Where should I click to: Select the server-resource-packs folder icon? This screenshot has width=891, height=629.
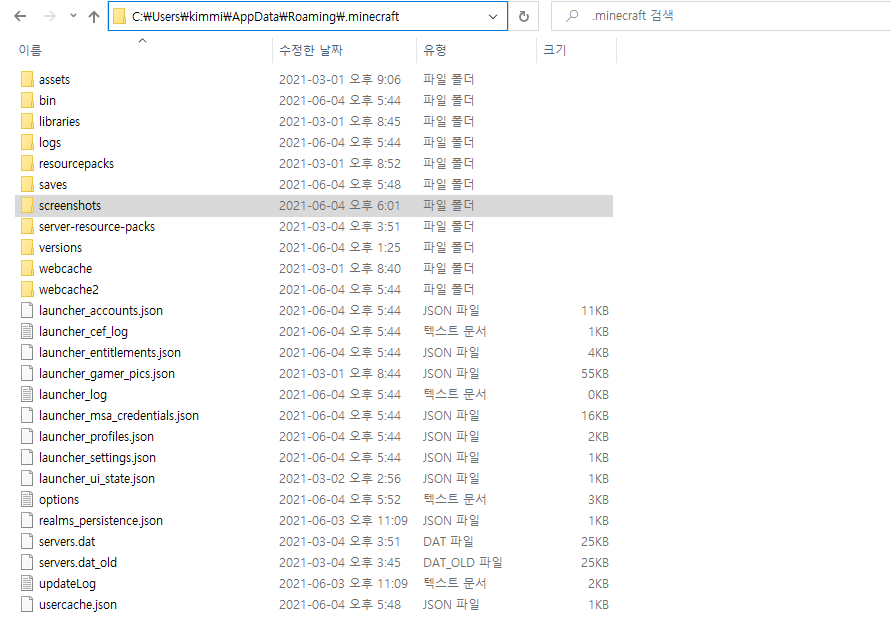point(27,227)
